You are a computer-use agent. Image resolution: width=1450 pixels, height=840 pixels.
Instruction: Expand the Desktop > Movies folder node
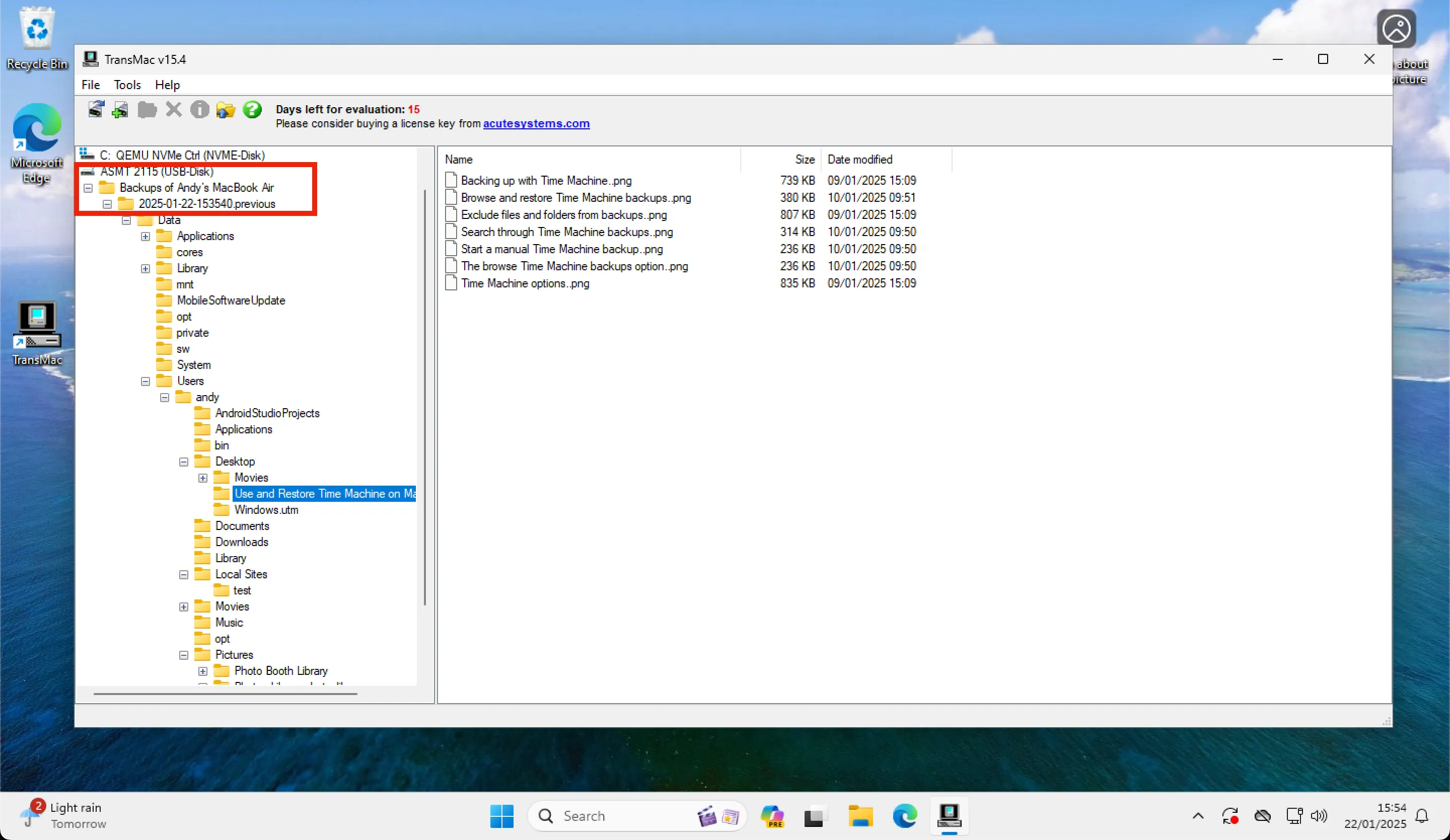point(202,478)
